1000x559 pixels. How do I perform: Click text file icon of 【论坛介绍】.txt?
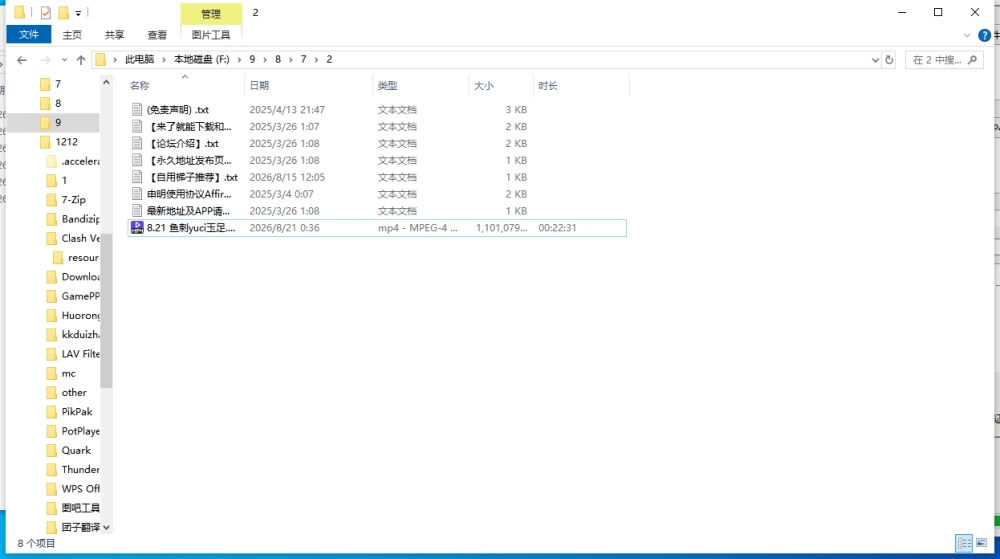click(137, 143)
